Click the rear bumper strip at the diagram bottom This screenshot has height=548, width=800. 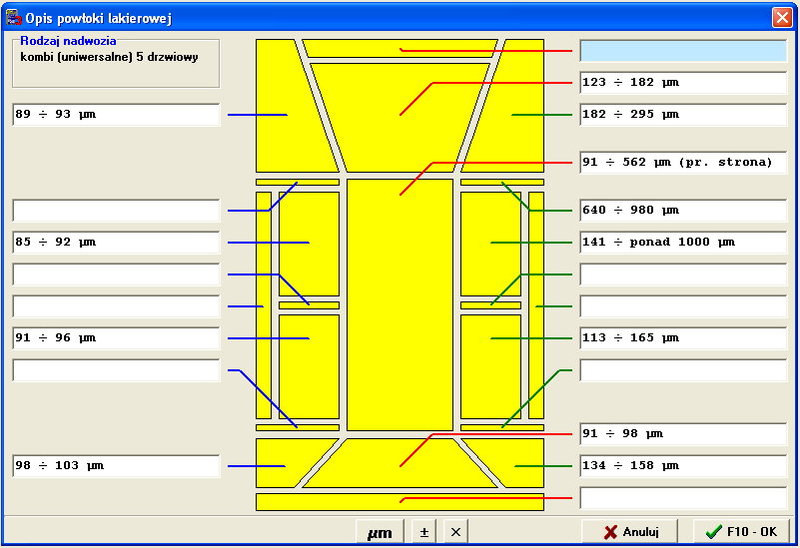tap(400, 502)
